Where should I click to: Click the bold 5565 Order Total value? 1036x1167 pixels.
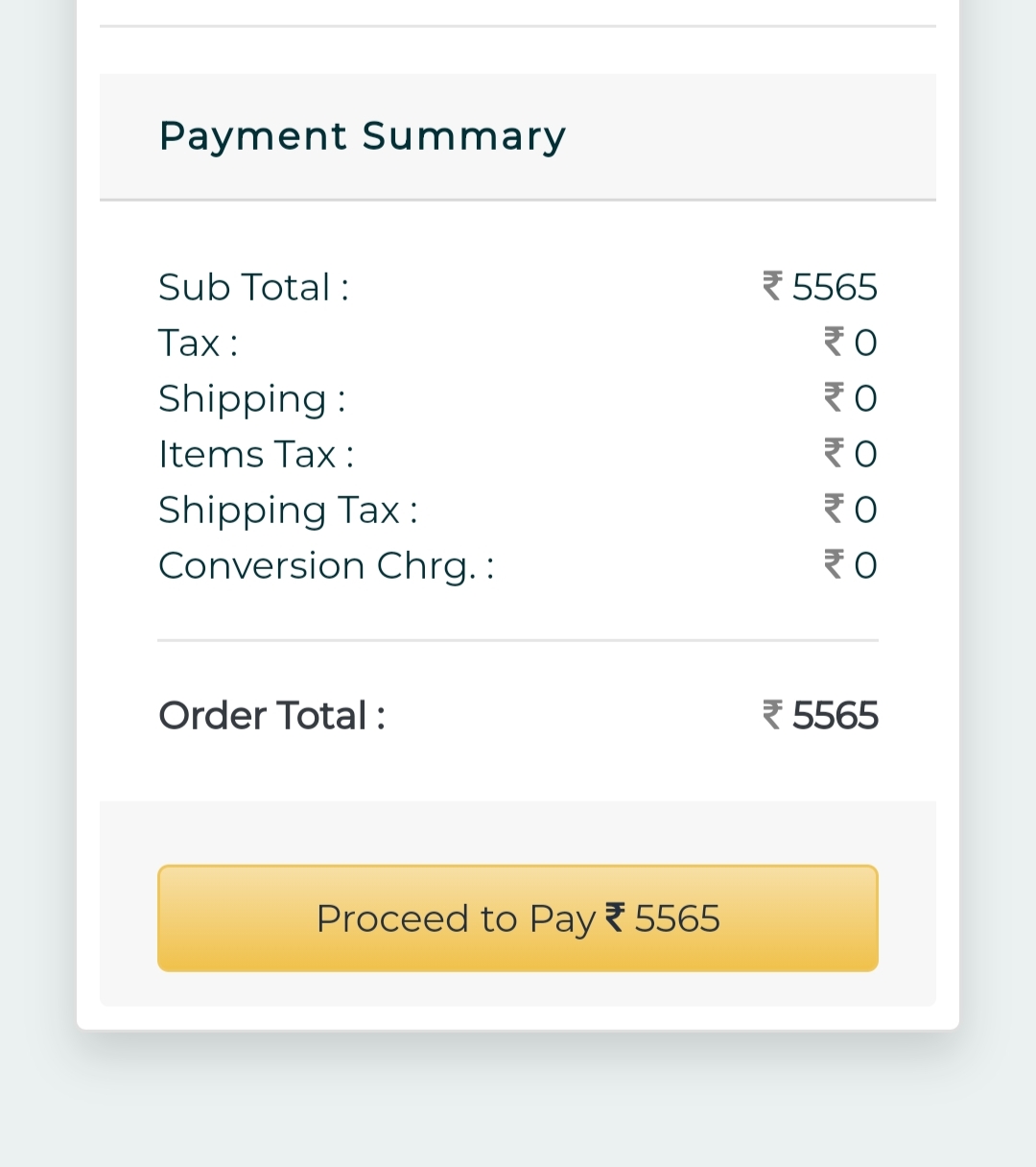coord(835,716)
